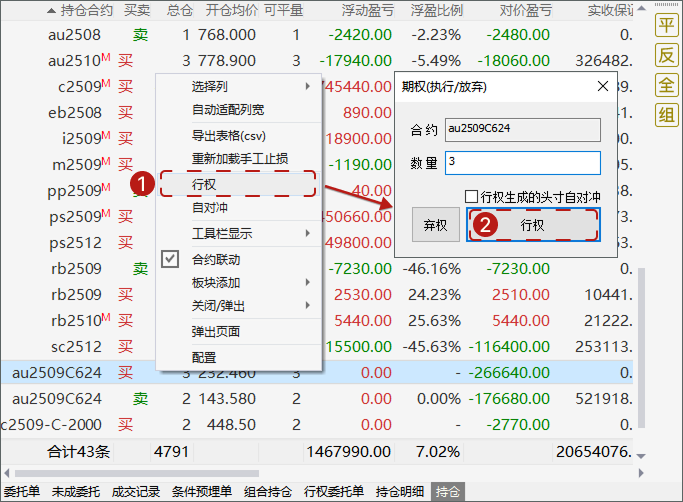Close the 期权(执行/放弃) dialog
The width and height of the screenshot is (683, 502).
(603, 87)
